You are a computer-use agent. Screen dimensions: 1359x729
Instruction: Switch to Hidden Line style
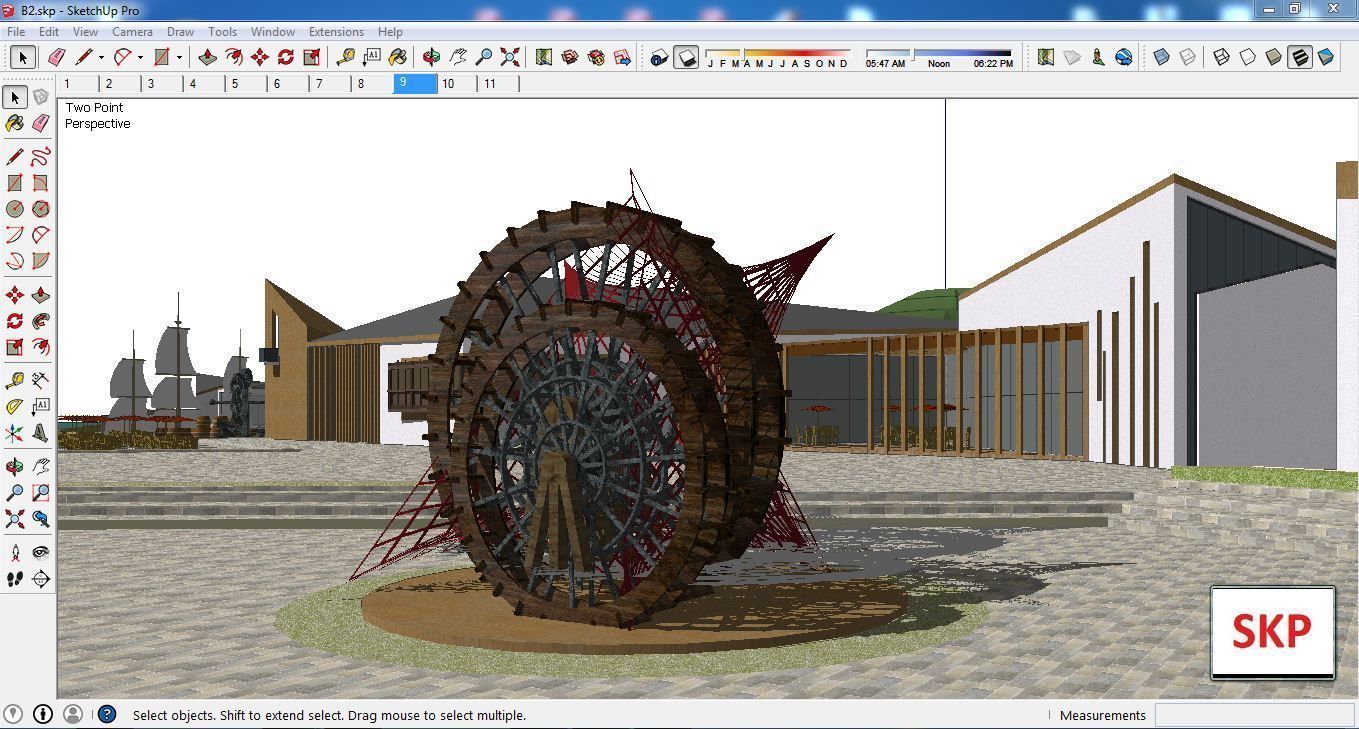point(1247,57)
